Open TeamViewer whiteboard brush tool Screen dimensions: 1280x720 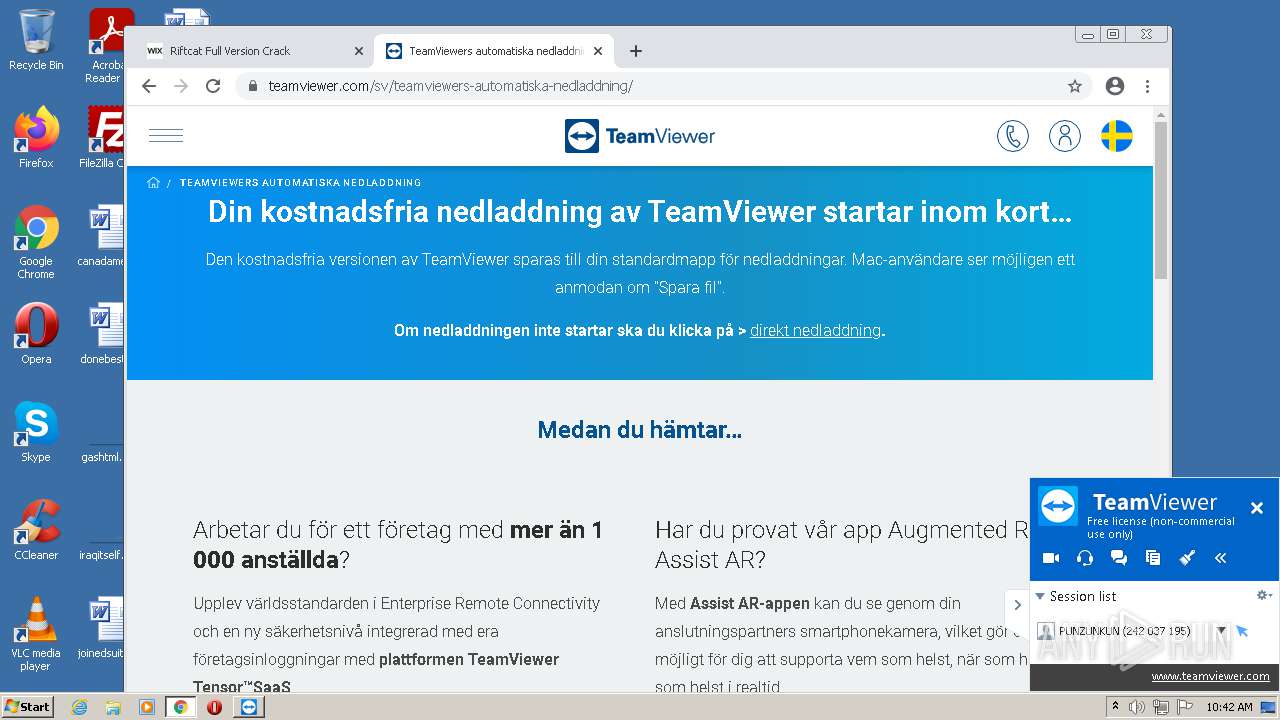pyautogui.click(x=1187, y=558)
